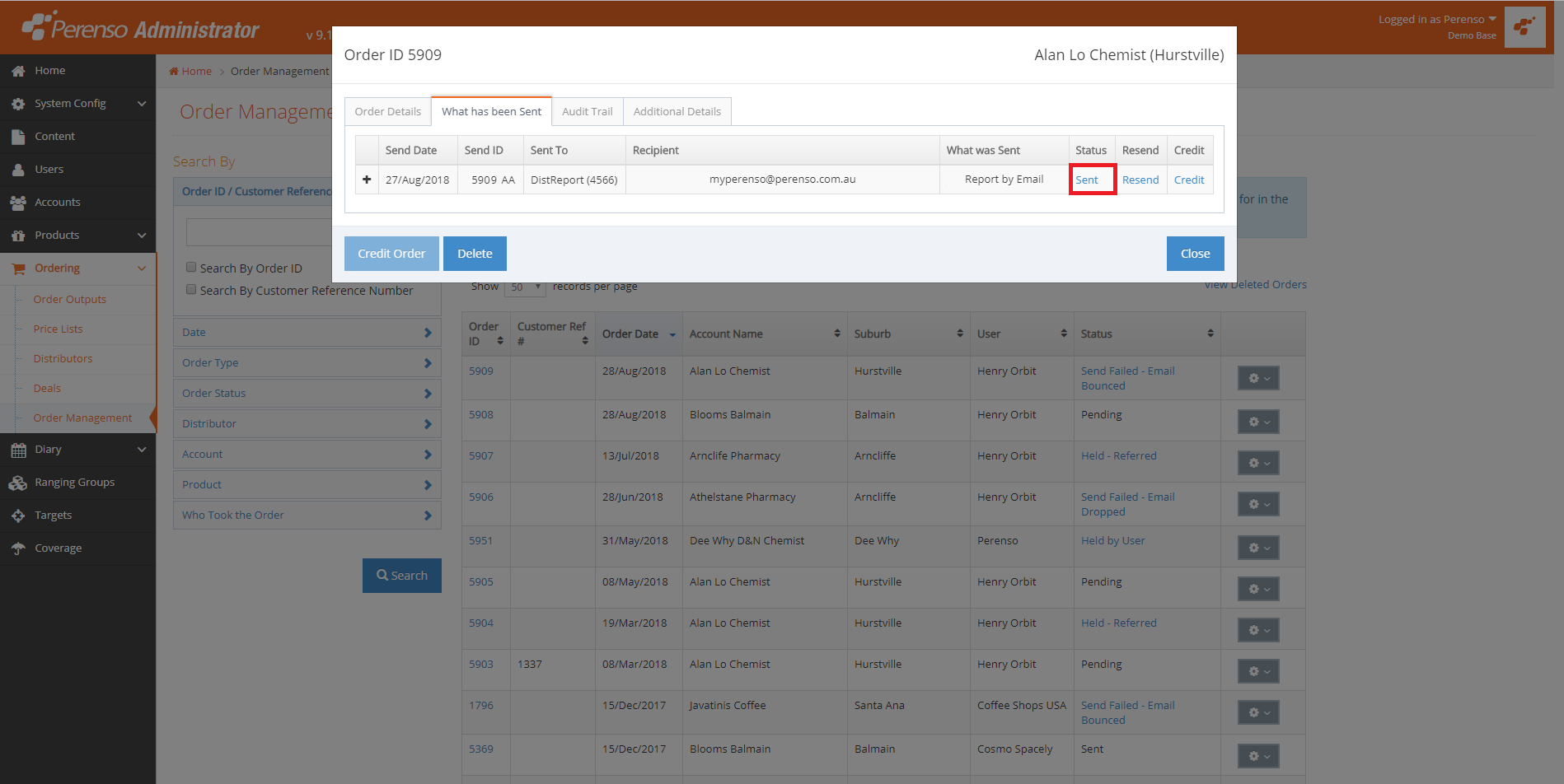Click the Credit Order button
Image resolution: width=1564 pixels, height=784 pixels.
(x=391, y=254)
